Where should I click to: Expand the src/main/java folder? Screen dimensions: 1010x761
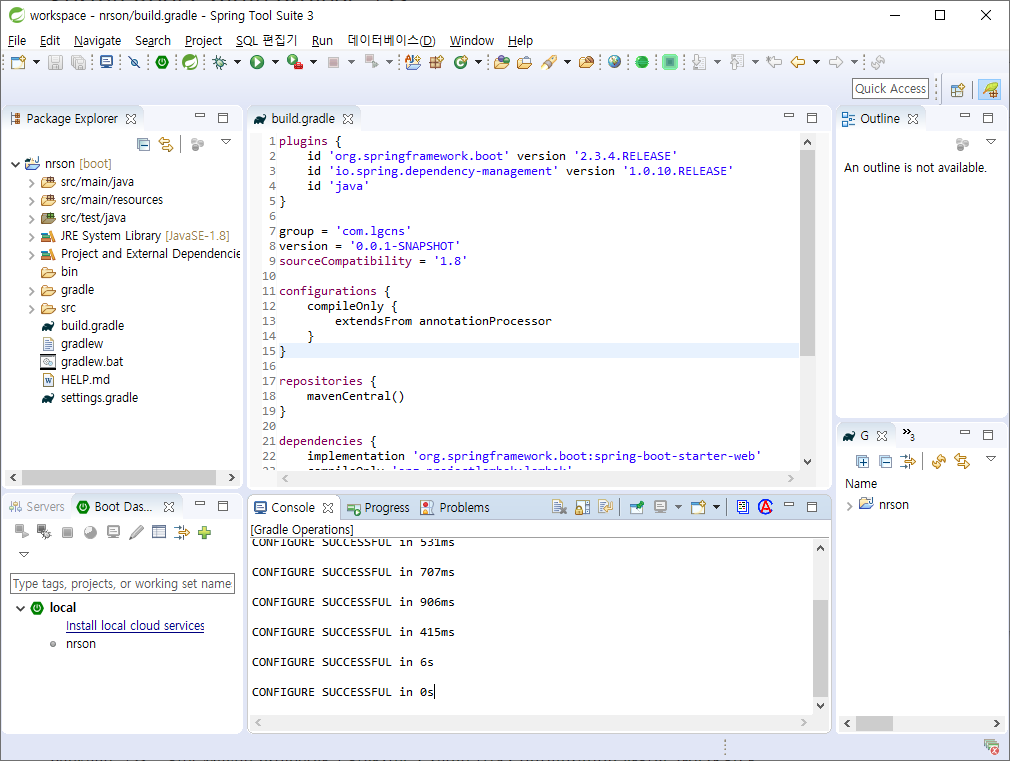(x=32, y=182)
